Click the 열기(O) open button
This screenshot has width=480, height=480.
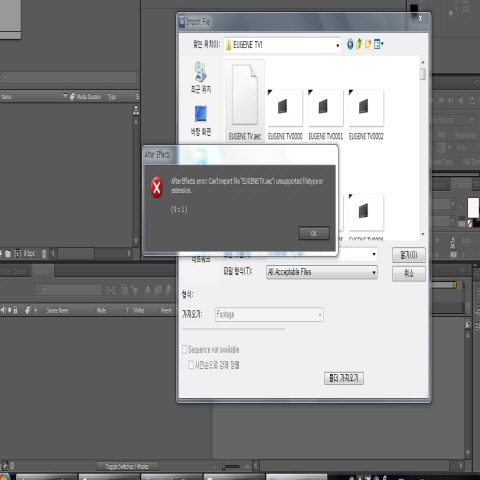pyautogui.click(x=409, y=255)
